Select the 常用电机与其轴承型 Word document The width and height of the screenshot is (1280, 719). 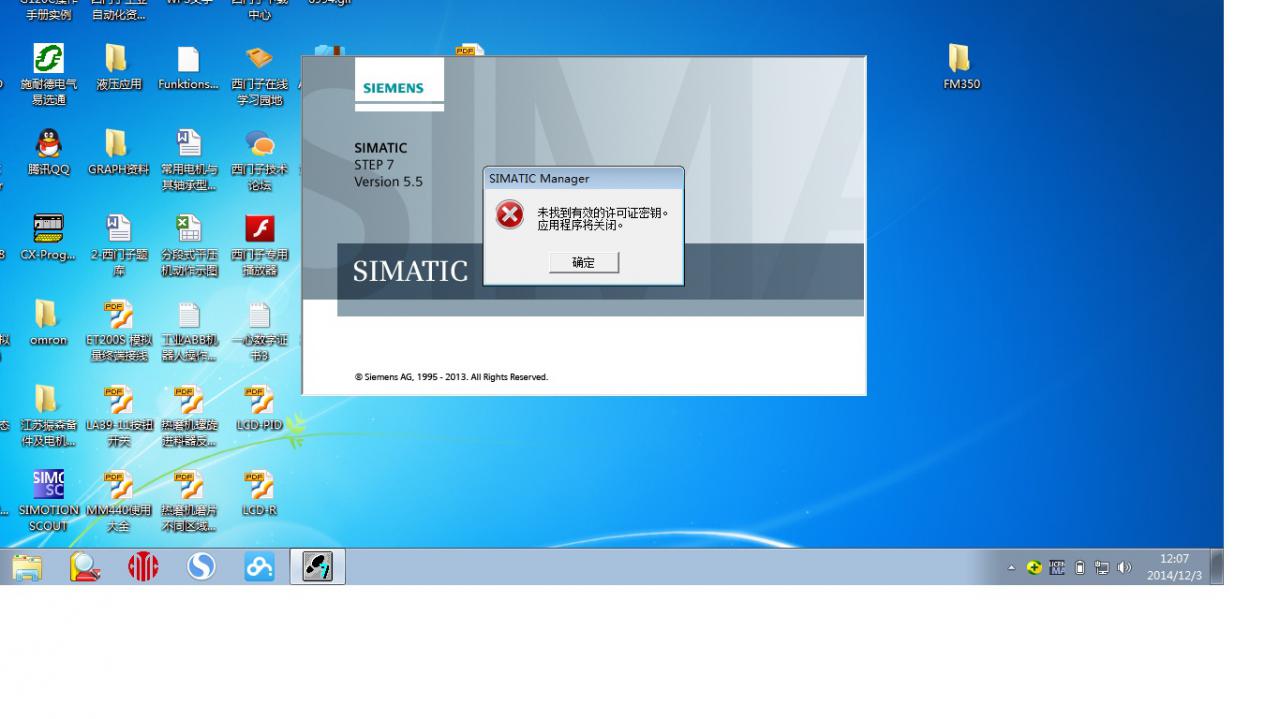188,161
